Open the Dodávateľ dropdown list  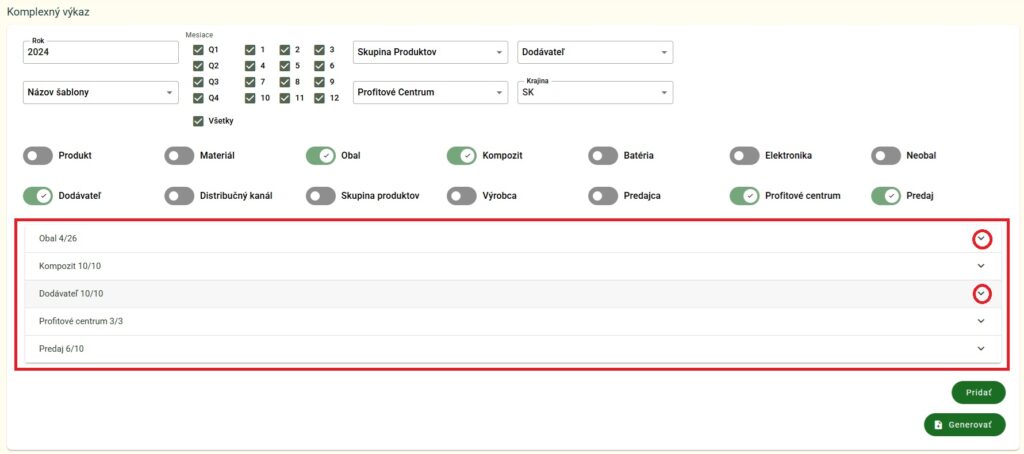point(595,52)
